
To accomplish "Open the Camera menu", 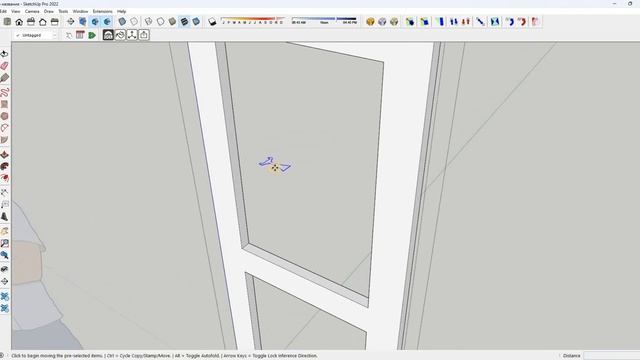I will [32, 11].
